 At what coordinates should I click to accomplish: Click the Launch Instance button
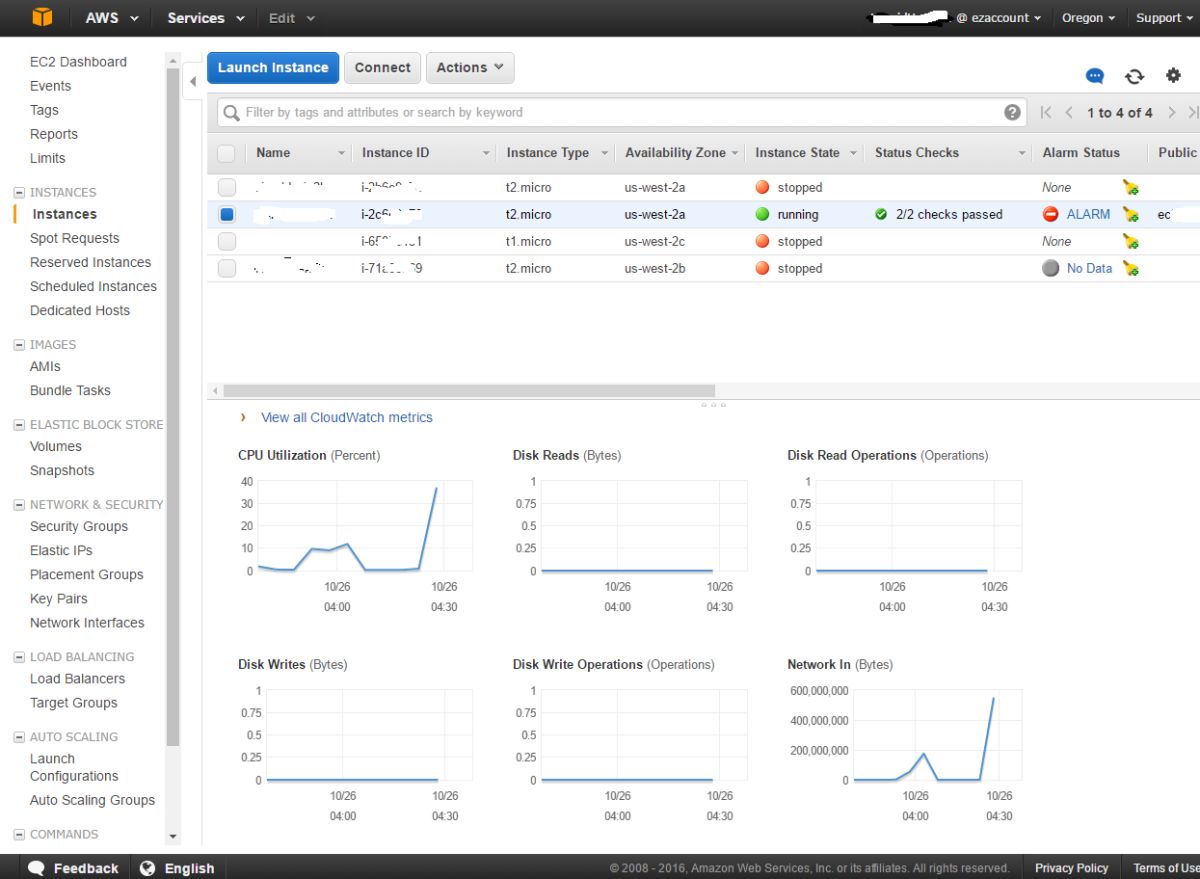[x=273, y=68]
